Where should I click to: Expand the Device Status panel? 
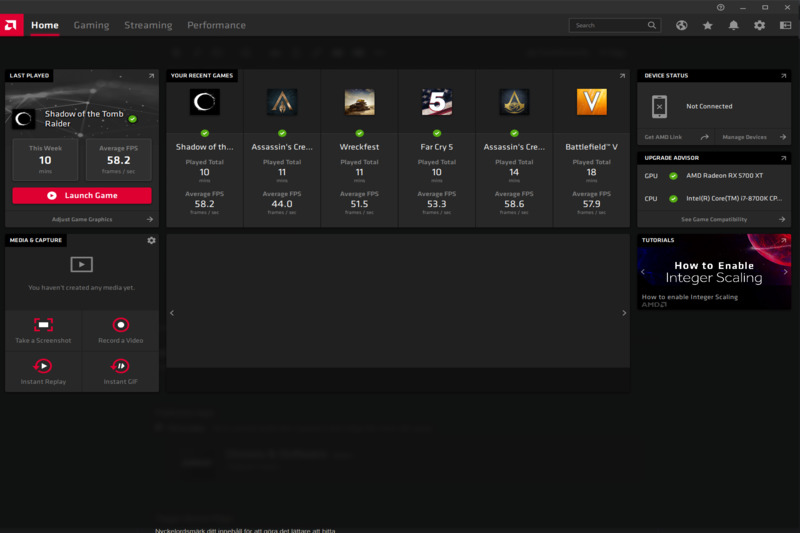pos(783,75)
